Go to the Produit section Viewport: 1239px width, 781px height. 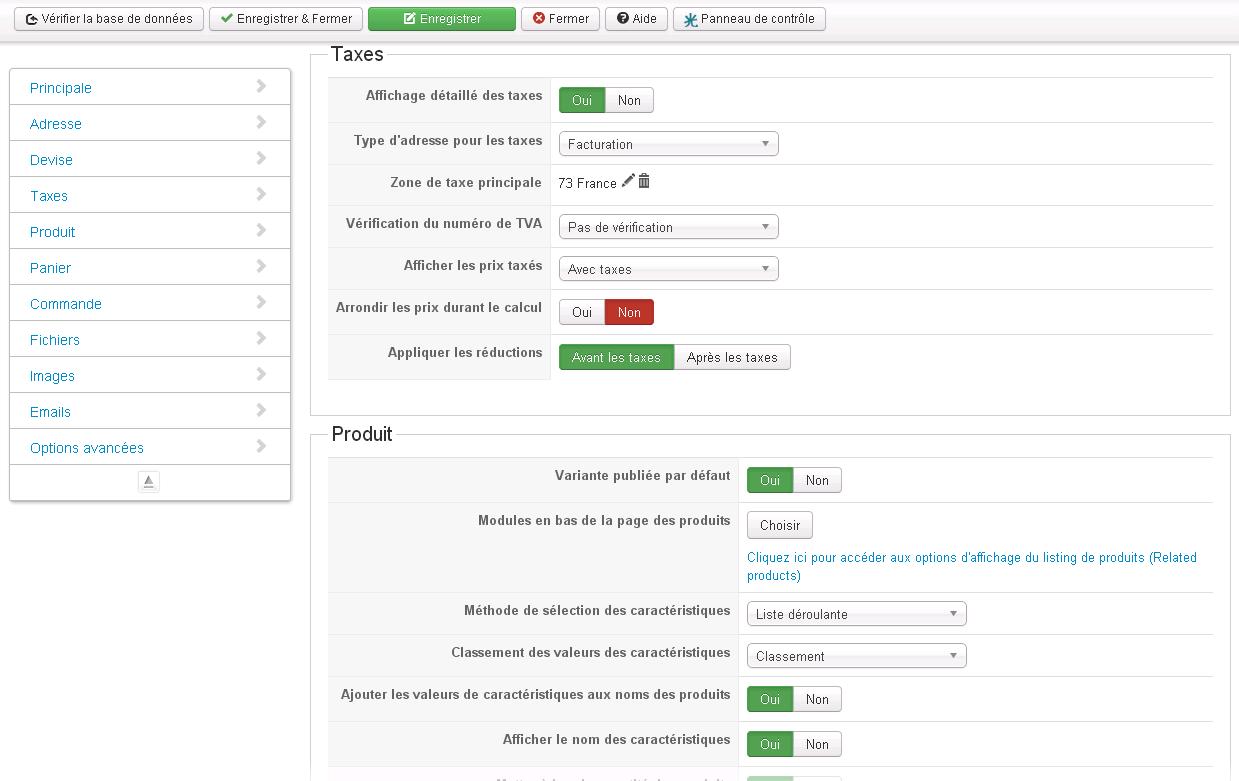[x=150, y=231]
